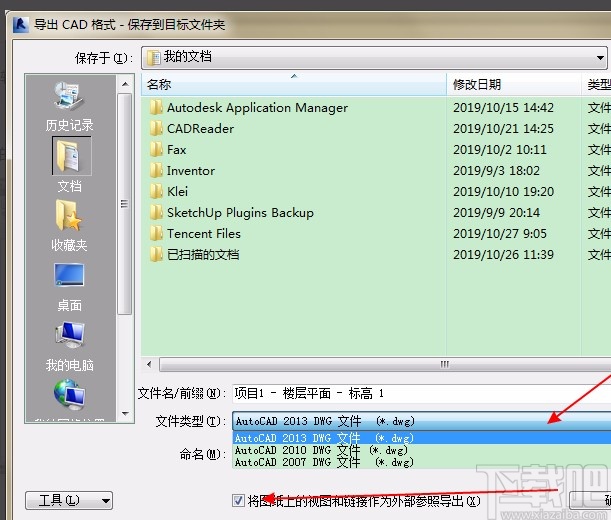Open the History (历史记录) shortcut icon

[69, 96]
